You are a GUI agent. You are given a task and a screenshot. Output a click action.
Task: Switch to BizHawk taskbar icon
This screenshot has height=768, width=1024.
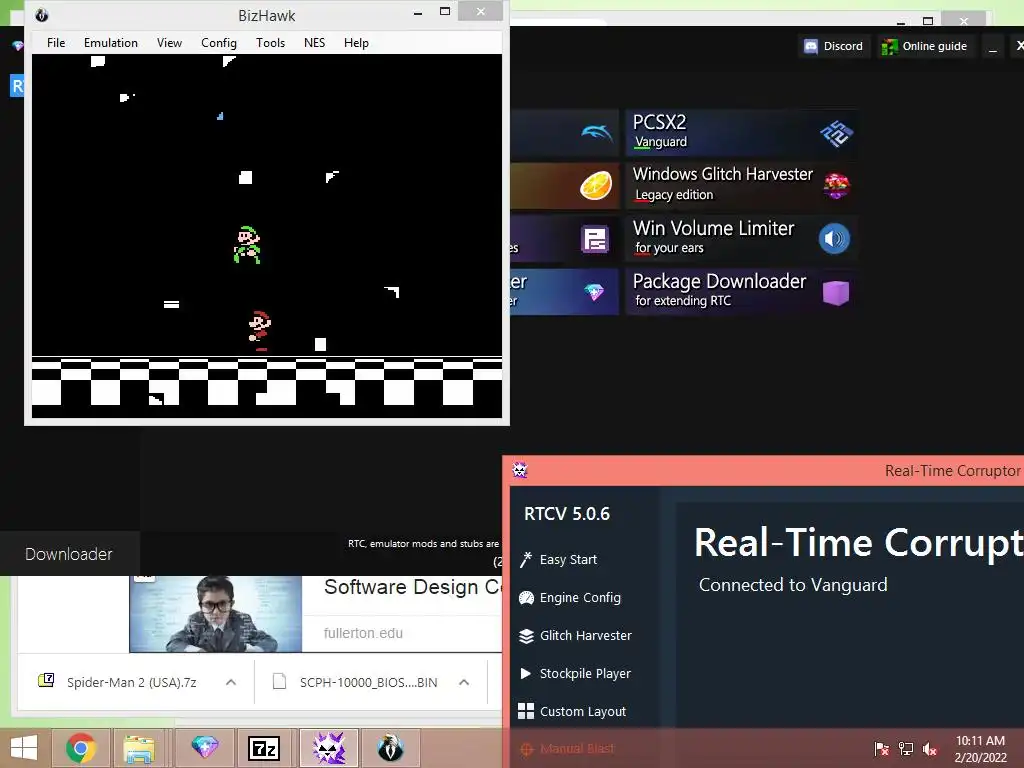coord(391,748)
